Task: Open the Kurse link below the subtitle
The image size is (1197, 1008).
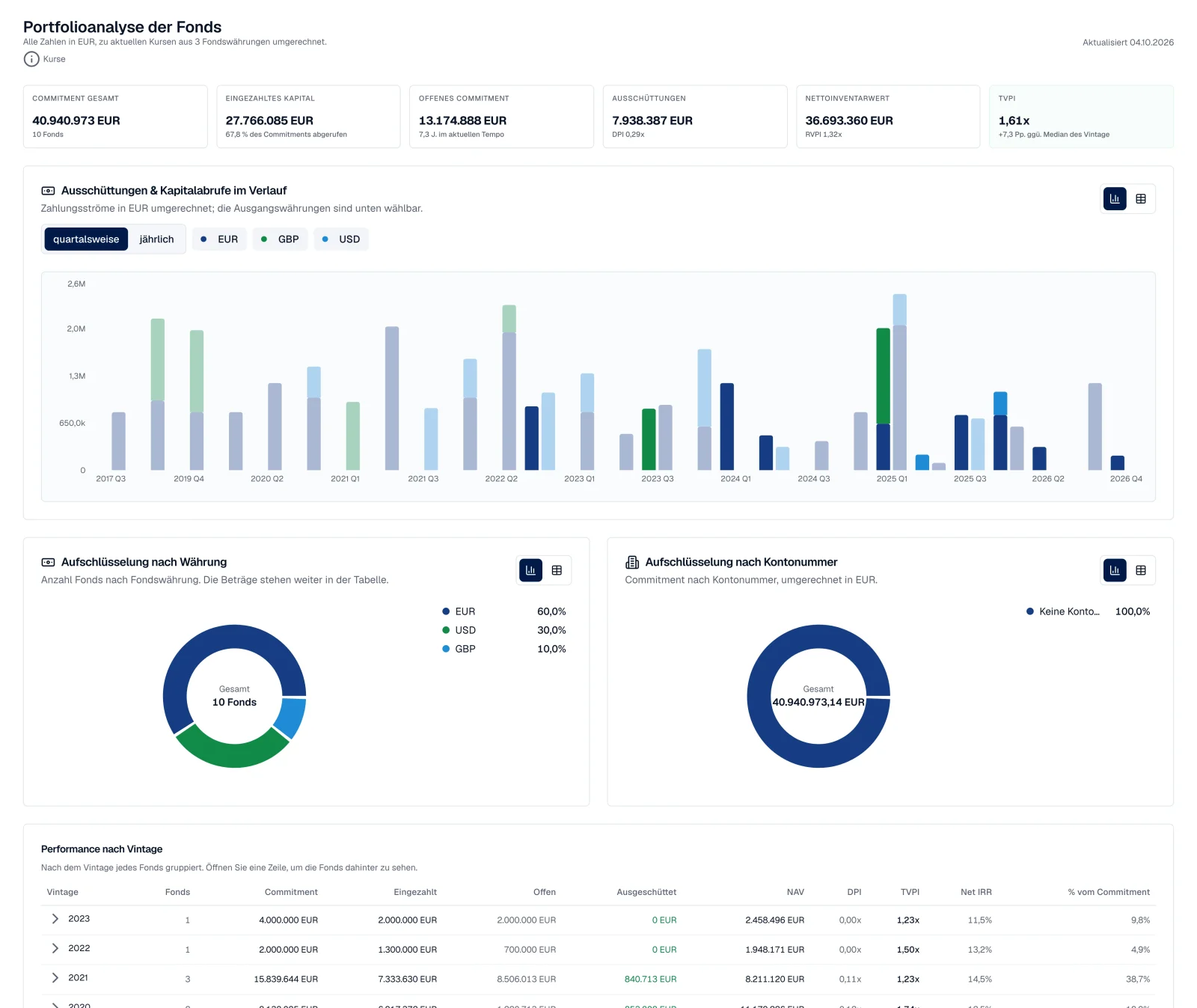Action: coord(54,59)
